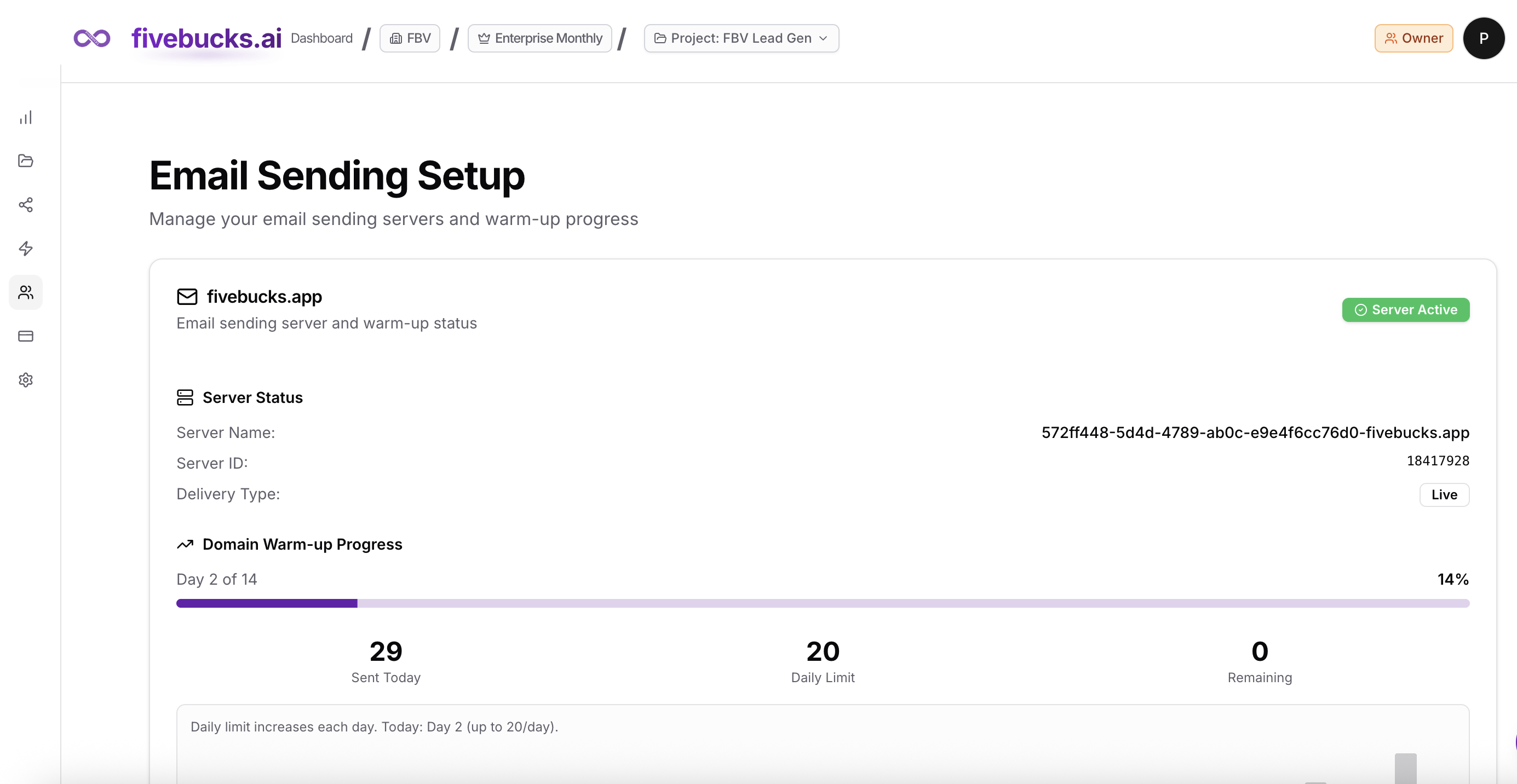Open the share nodes sidebar icon

[x=25, y=205]
